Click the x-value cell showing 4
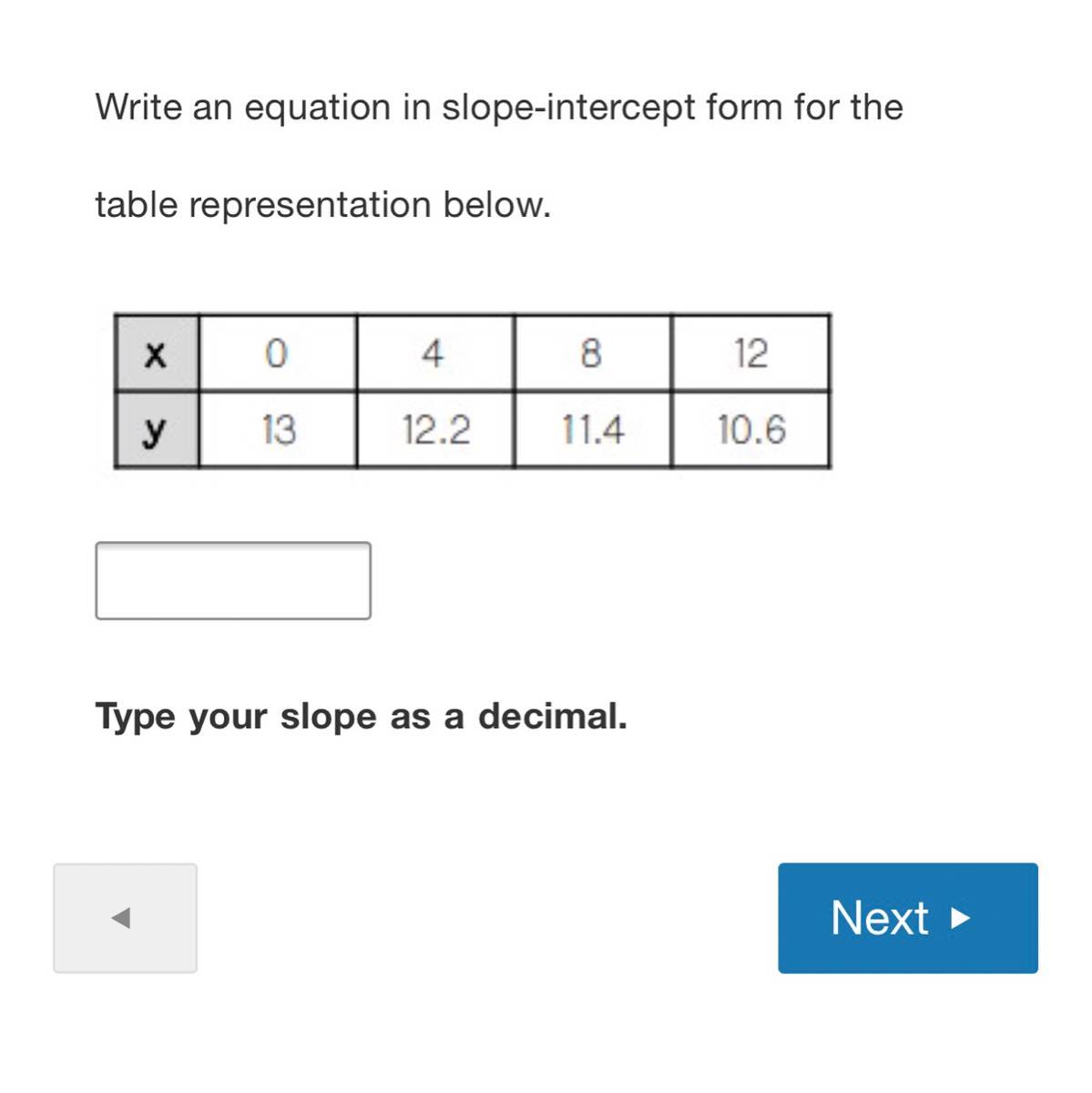 pos(434,353)
